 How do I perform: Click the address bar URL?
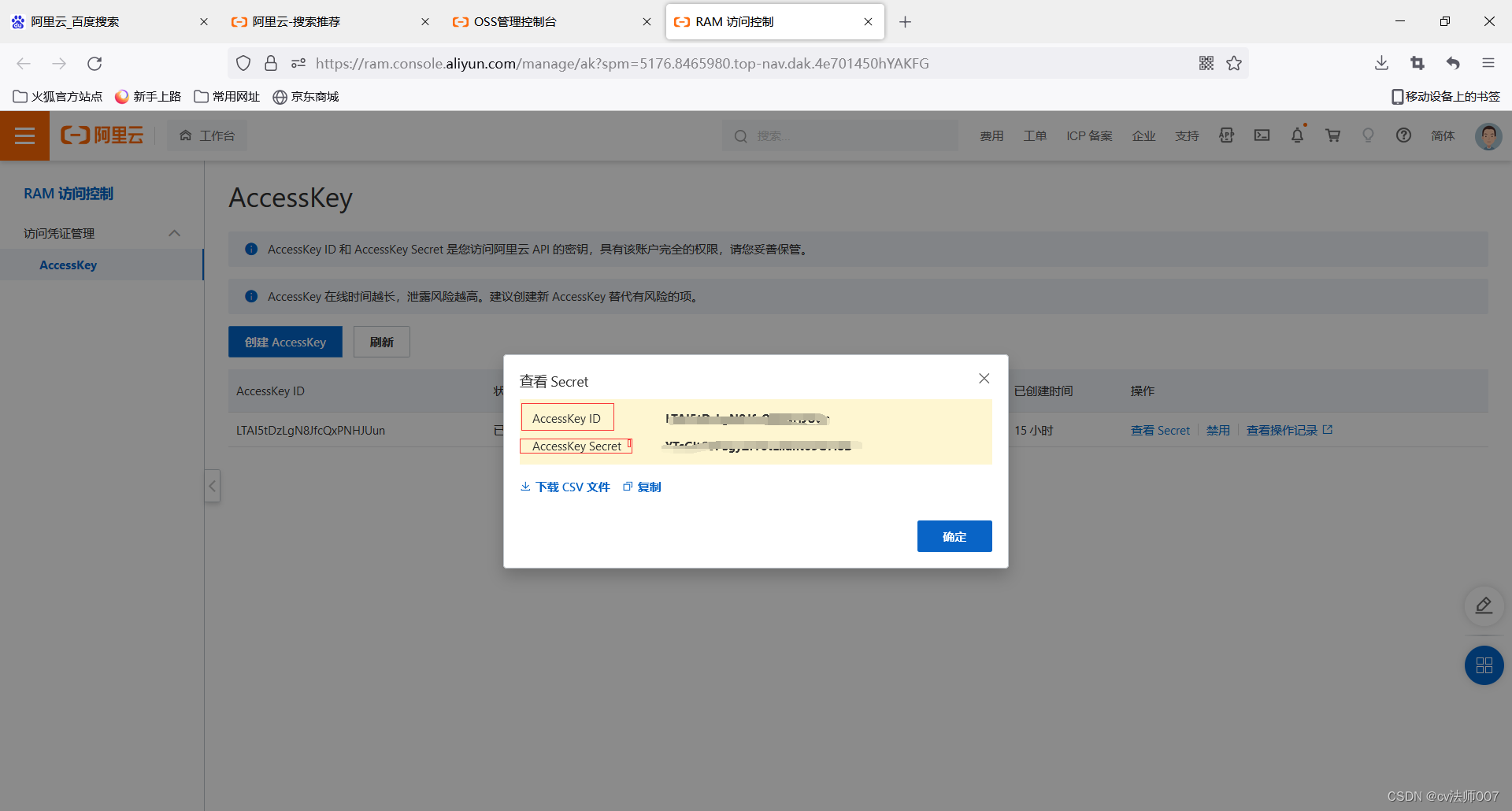coord(622,64)
